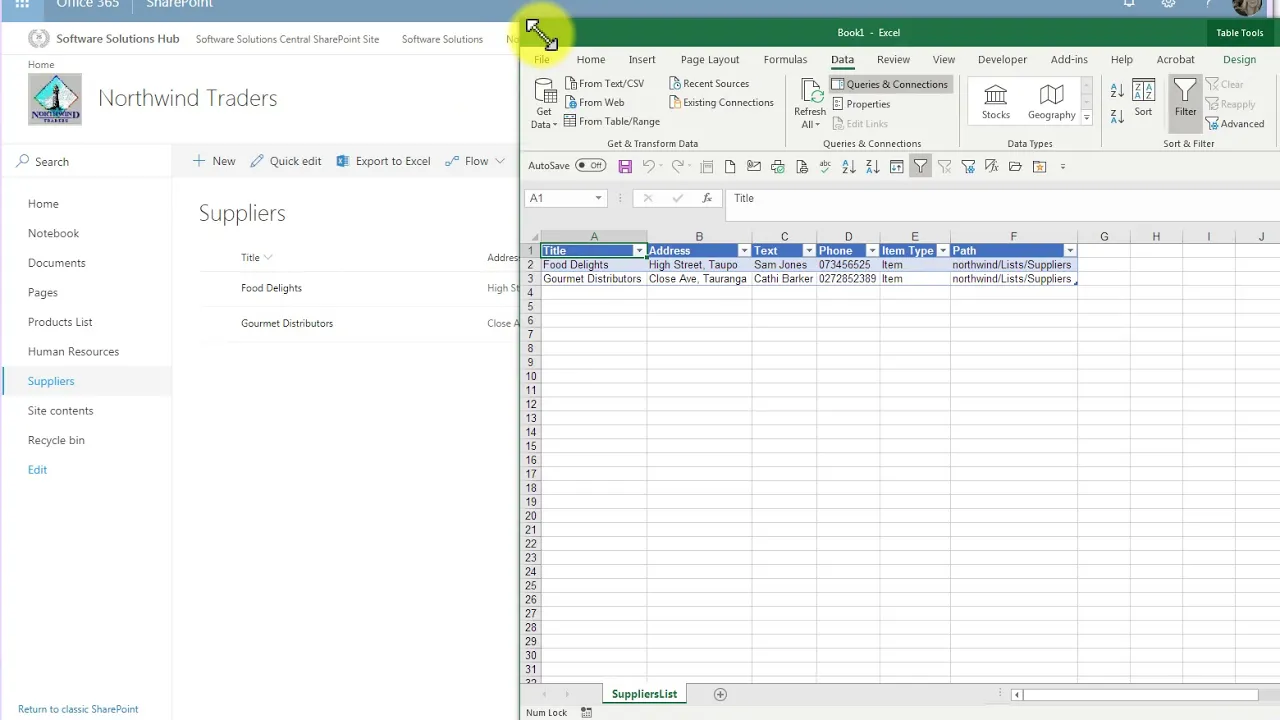Viewport: 1280px width, 720px height.
Task: Customize Quick Access Toolbar dropdown
Action: [x=1063, y=167]
